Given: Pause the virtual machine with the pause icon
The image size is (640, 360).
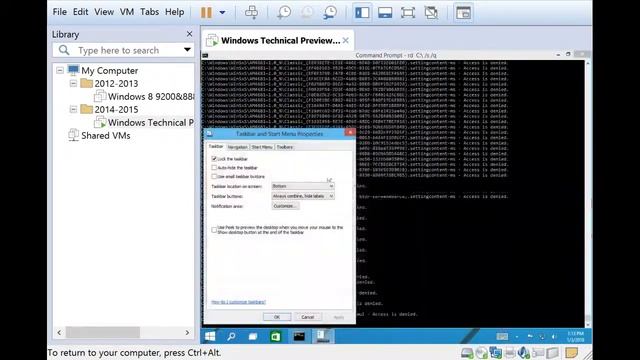Looking at the screenshot, I should (206, 13).
